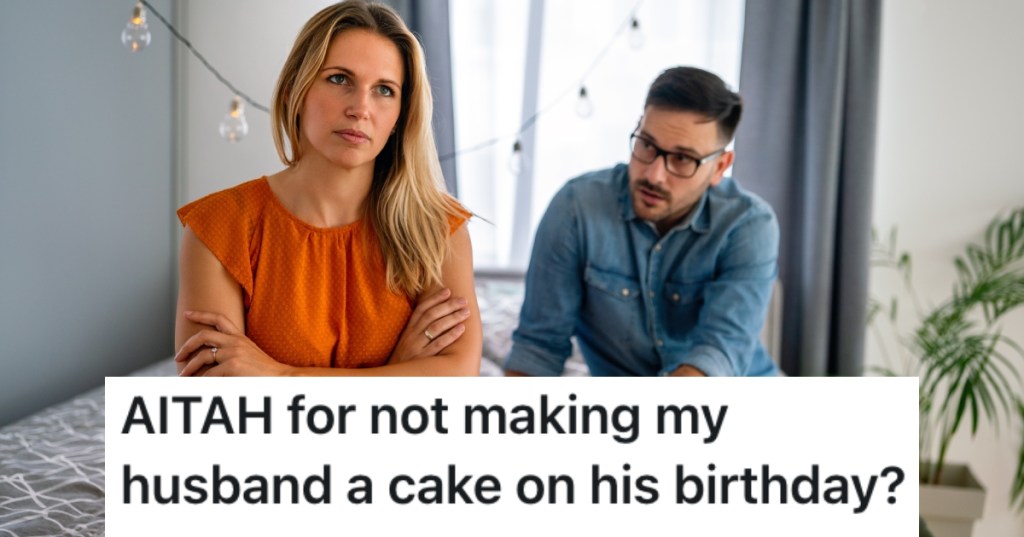Click the plant's gray pot
The width and height of the screenshot is (1024, 537).
click(x=951, y=500)
